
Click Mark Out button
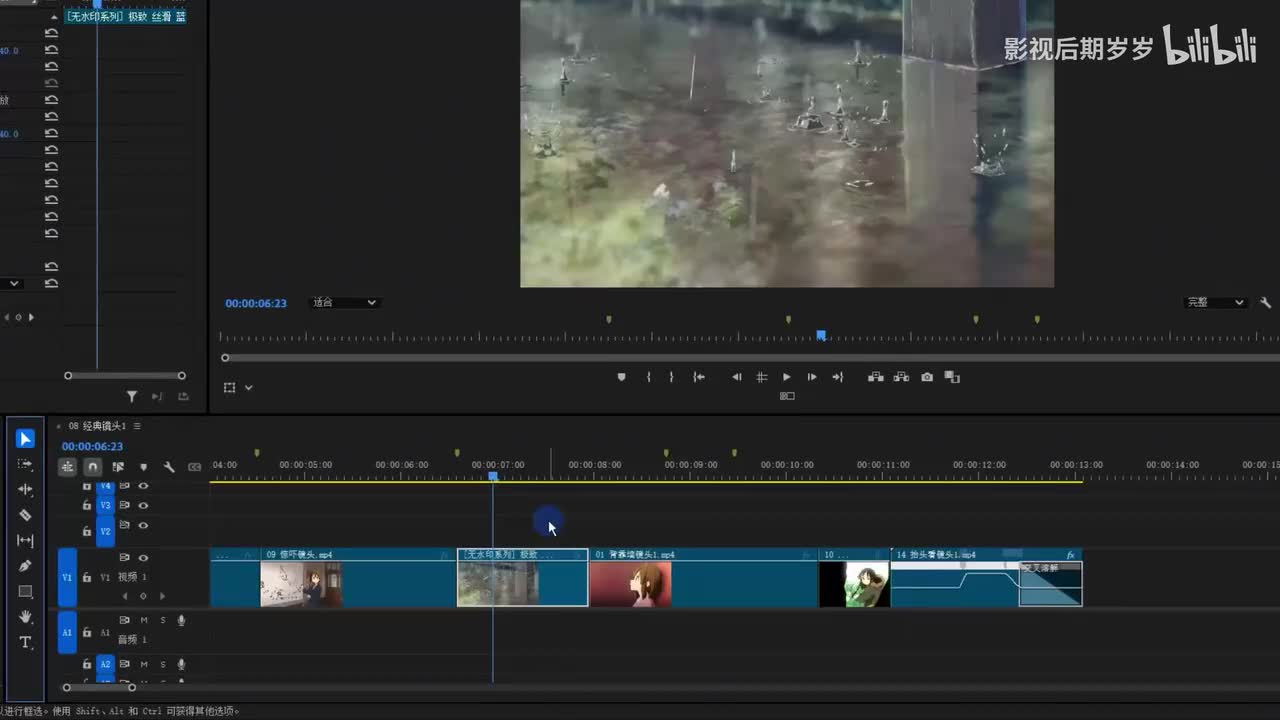tap(671, 377)
